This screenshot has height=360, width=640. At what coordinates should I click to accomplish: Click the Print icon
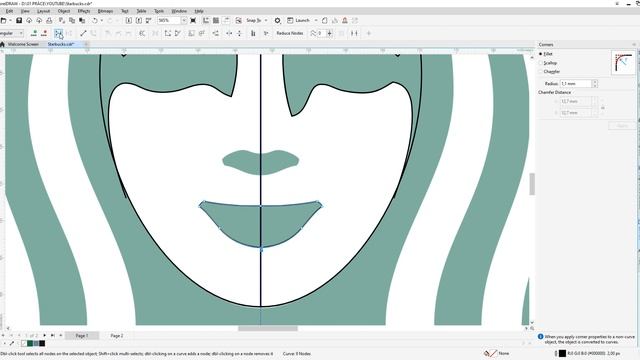pyautogui.click(x=49, y=20)
